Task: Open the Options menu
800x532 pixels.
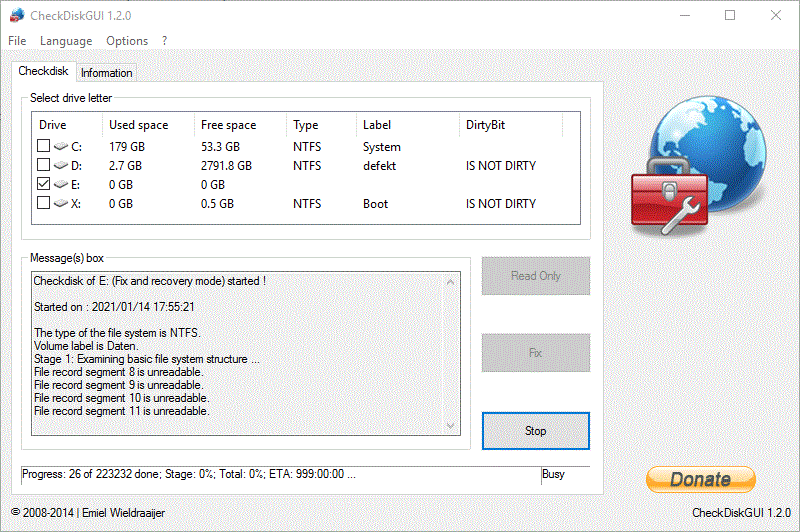Action: tap(127, 41)
